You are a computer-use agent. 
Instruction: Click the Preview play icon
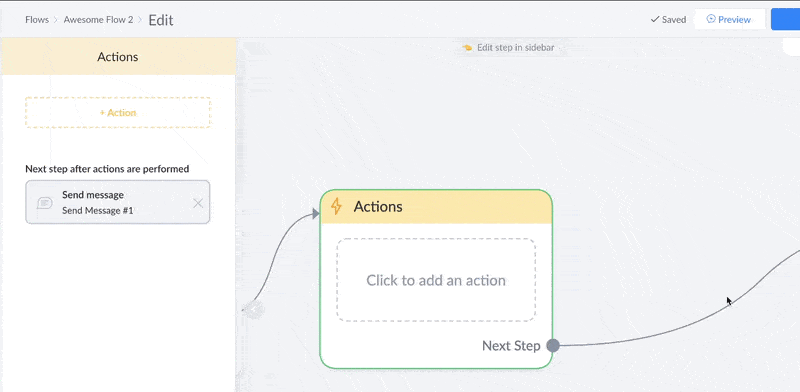pos(711,19)
